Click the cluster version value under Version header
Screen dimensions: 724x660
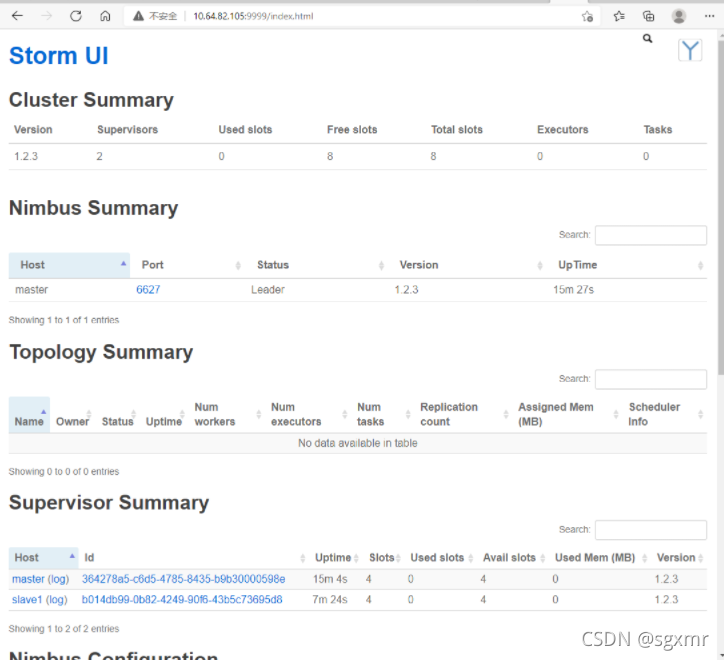click(x=26, y=157)
